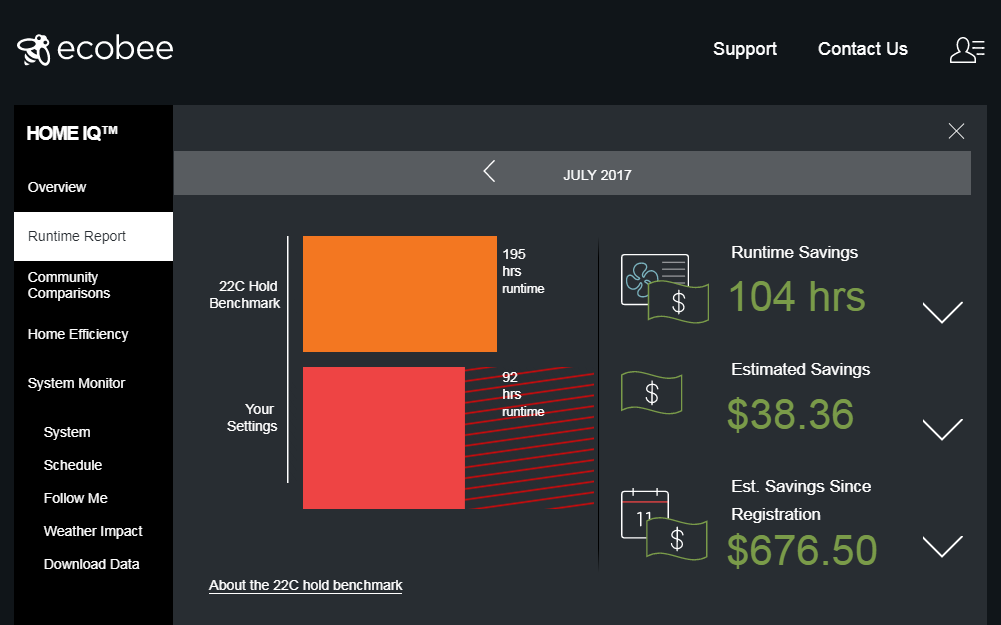
Task: Select the Runtime Report menu item
Action: pyautogui.click(x=77, y=237)
